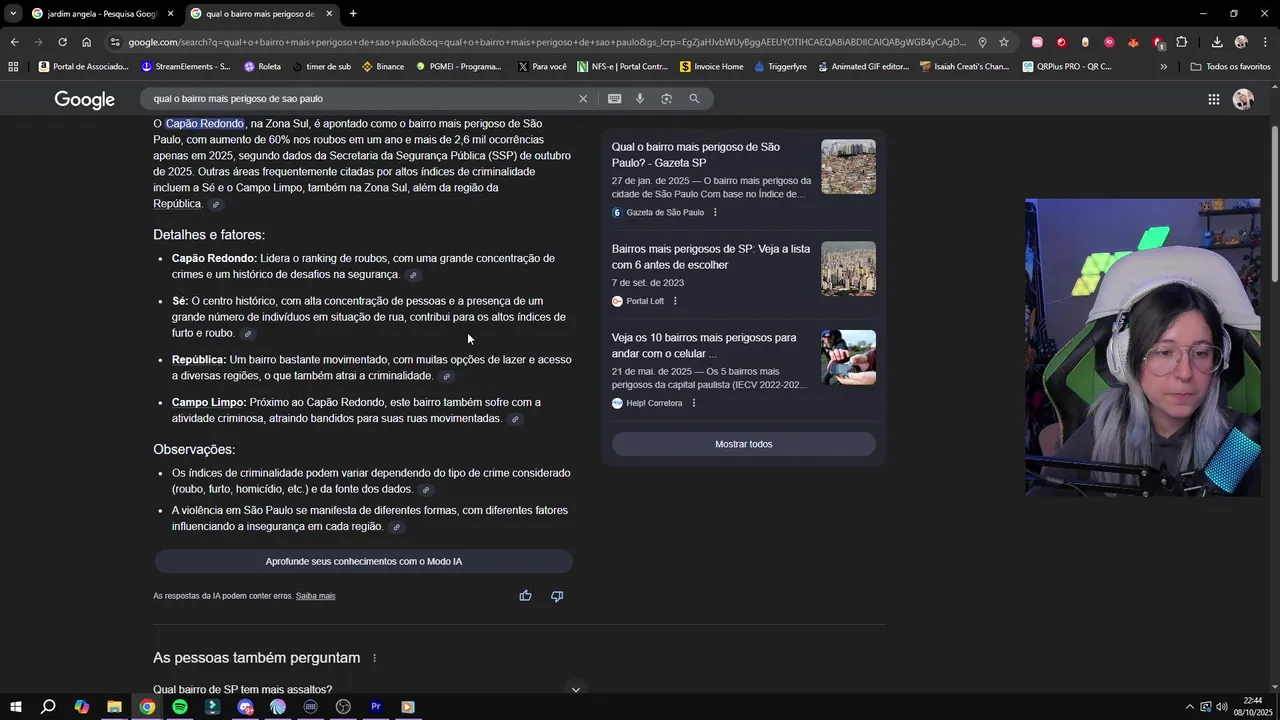This screenshot has height=720, width=1280.
Task: Open 'Bairros mais perigosos de SP' article
Action: [x=711, y=257]
